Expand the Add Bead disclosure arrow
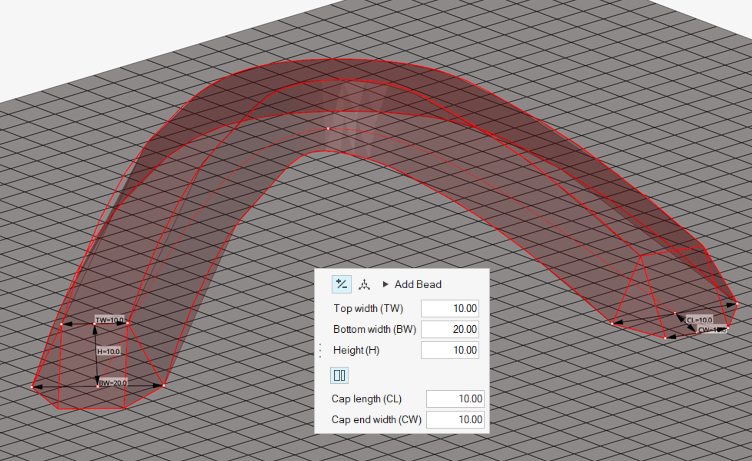Screen dimensions: 752x461 point(386,284)
